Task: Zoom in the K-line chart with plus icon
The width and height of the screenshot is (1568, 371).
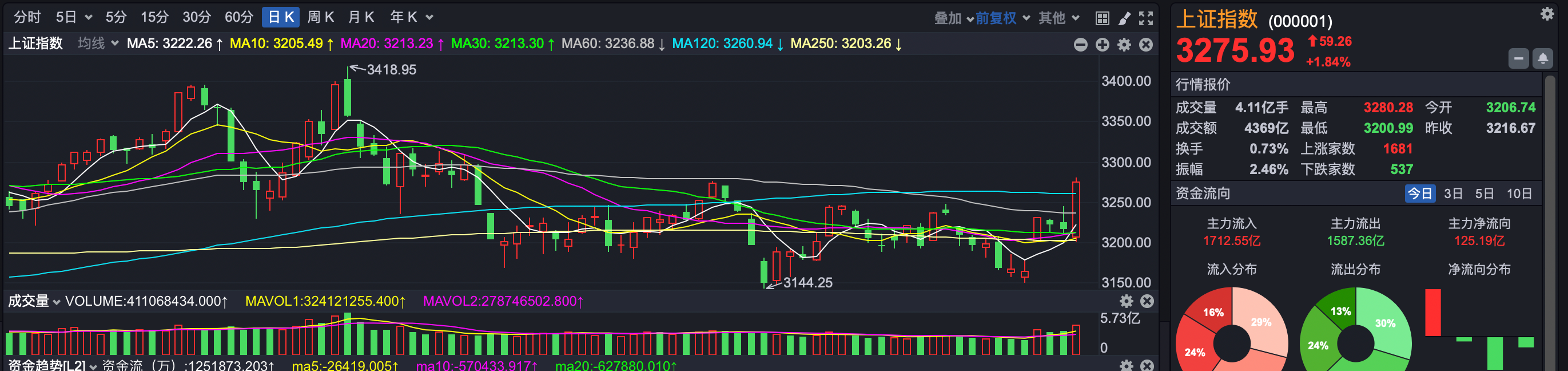Action: 1103,45
